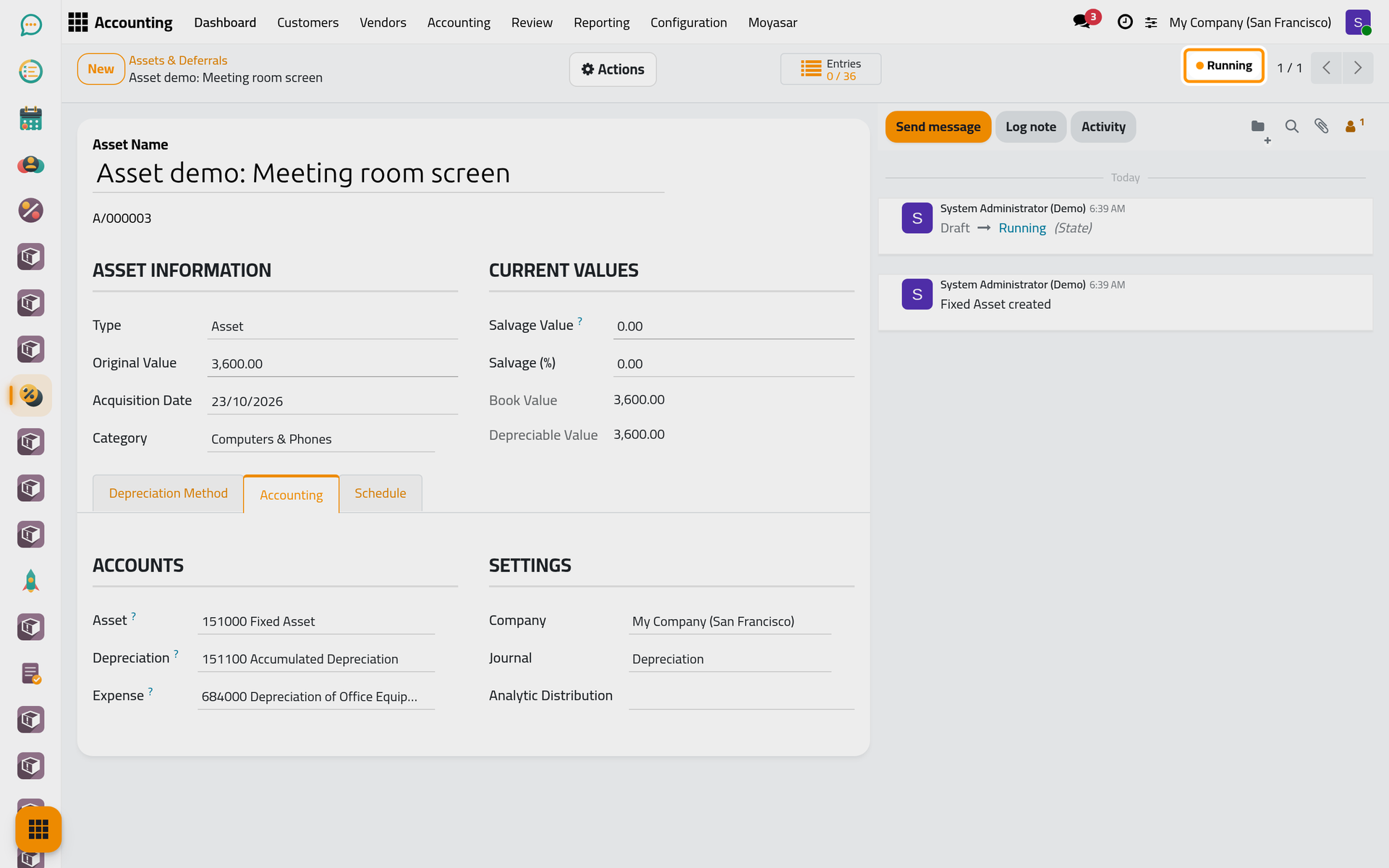
Task: Open the Depreciation account dropdown 151100
Action: [316, 659]
